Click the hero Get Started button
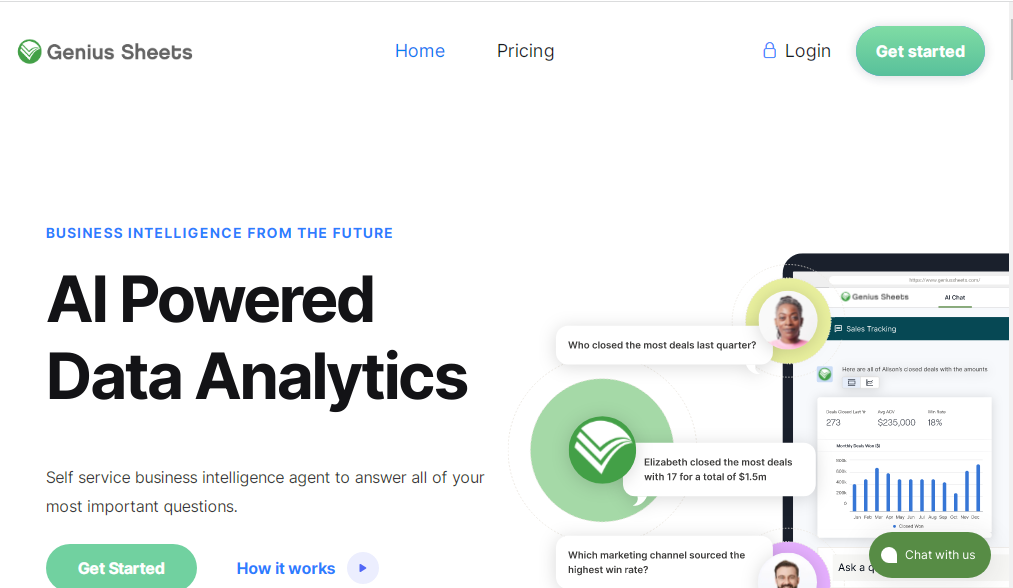Image resolution: width=1013 pixels, height=588 pixels. pyautogui.click(x=121, y=568)
